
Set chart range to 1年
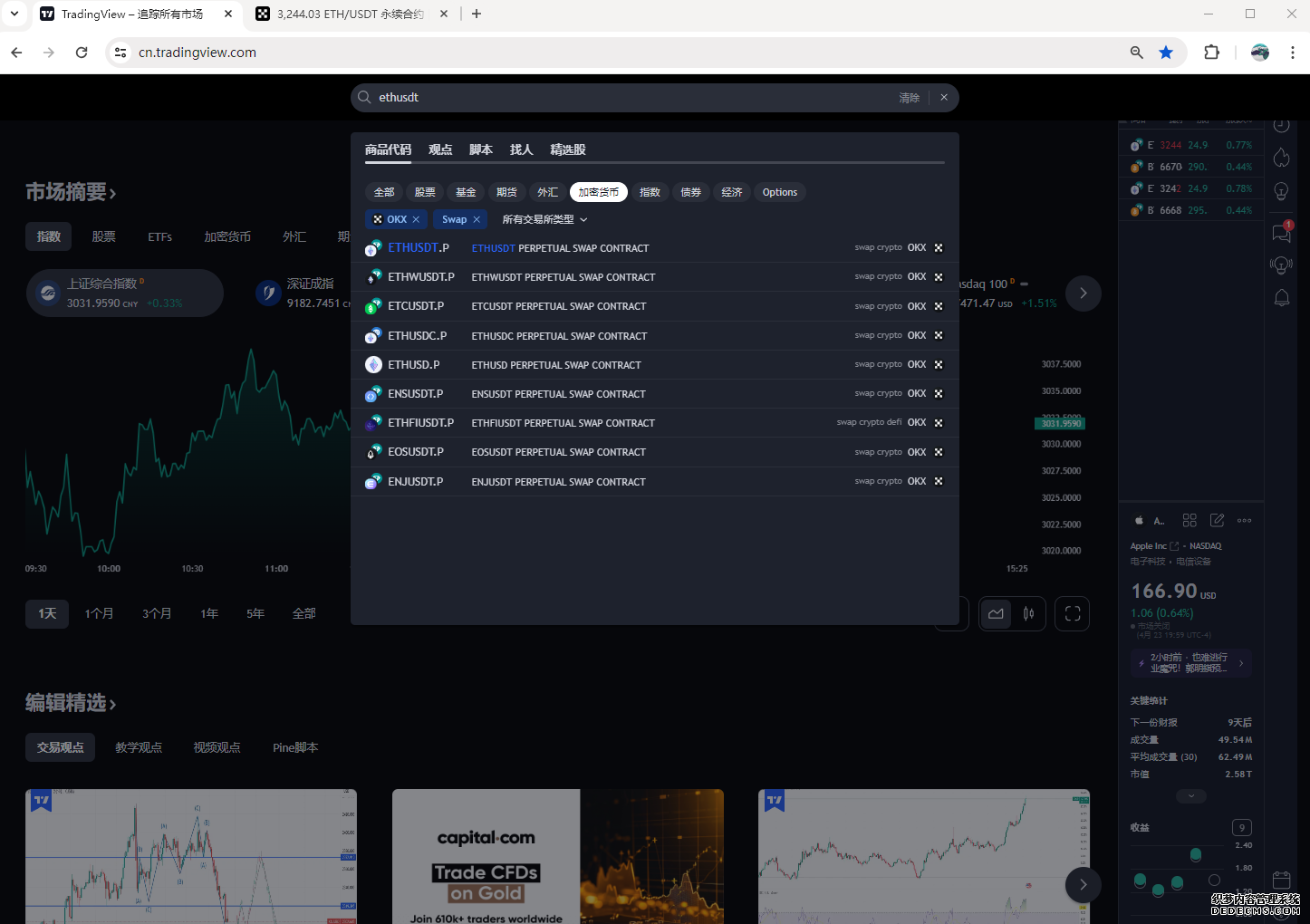(209, 613)
